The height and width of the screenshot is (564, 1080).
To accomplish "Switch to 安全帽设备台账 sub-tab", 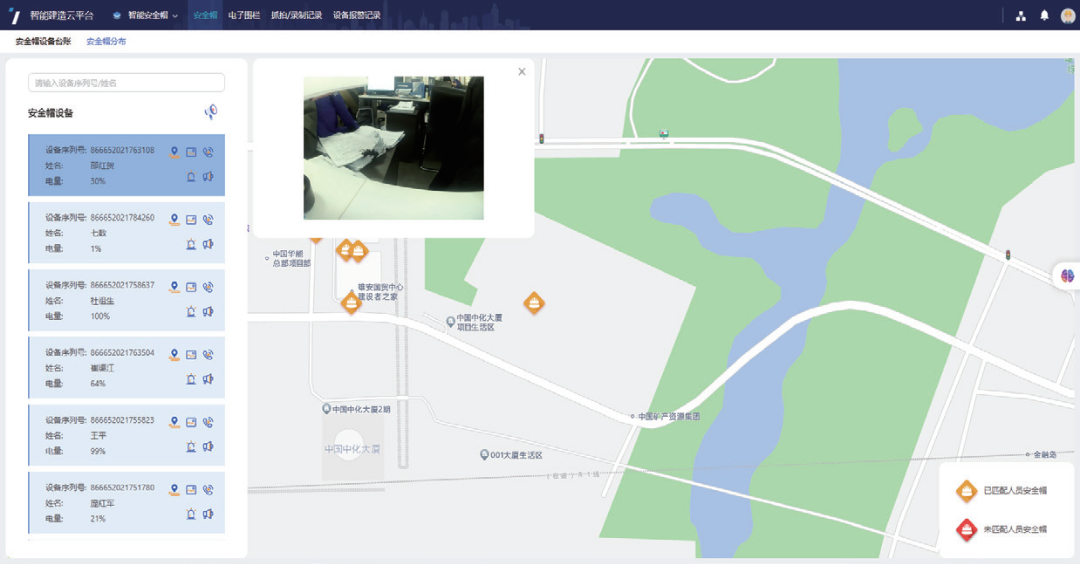I will point(43,41).
